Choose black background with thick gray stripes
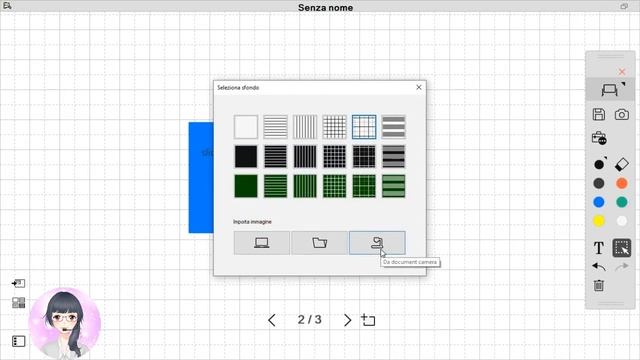This screenshot has width=640, height=360. [393, 156]
